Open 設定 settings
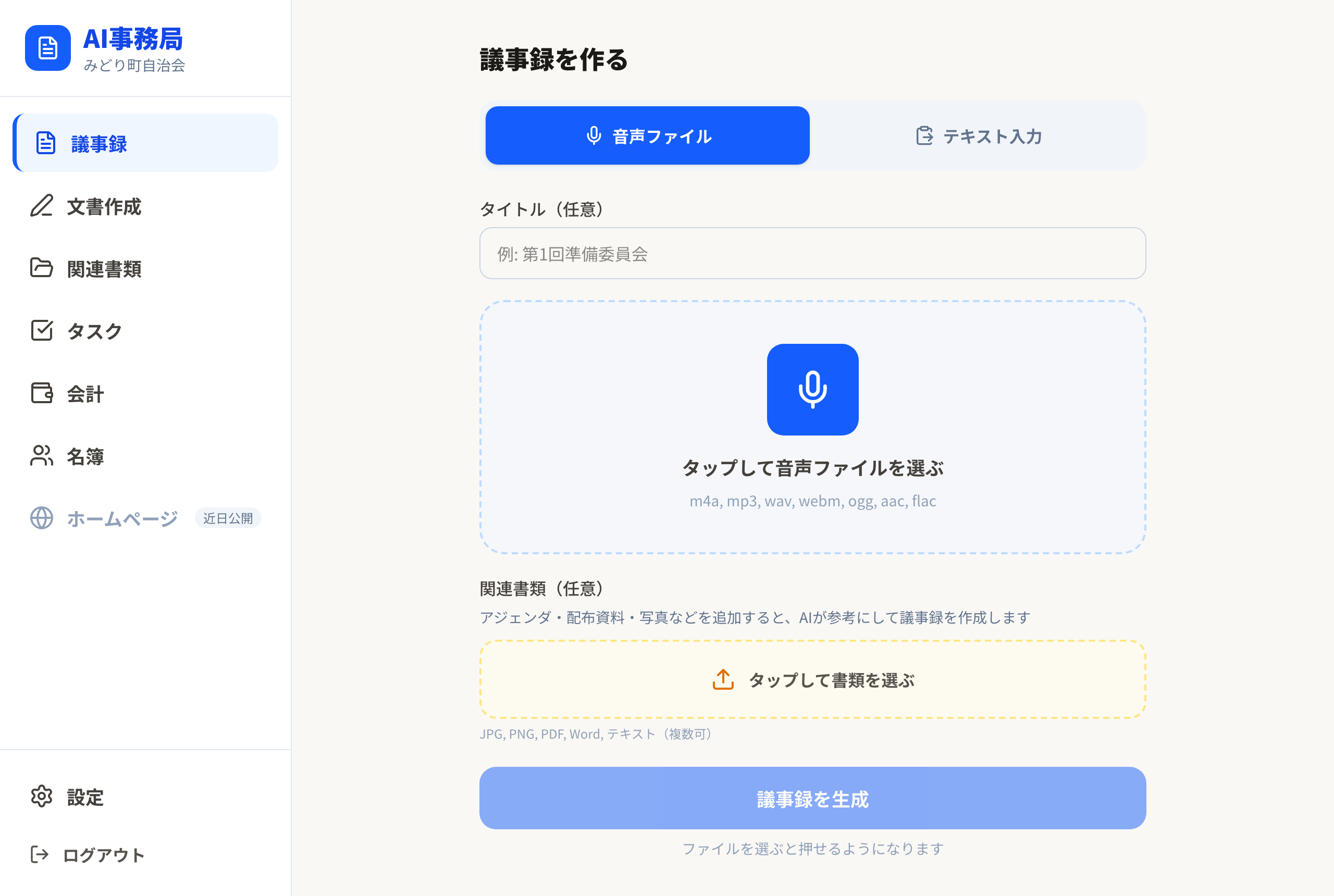The image size is (1334, 896). click(145, 797)
